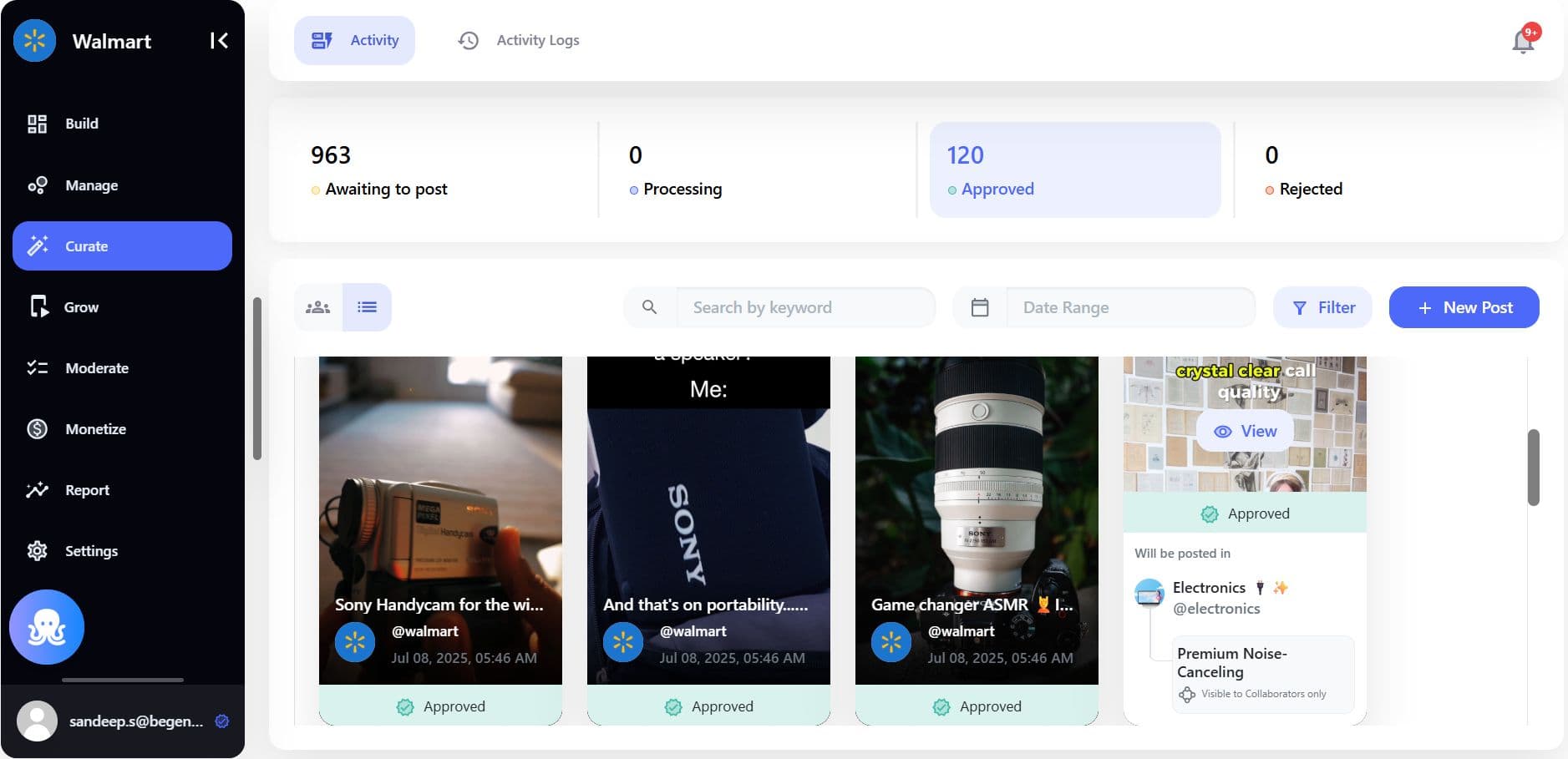Click the sidebar vertical scrollbar
This screenshot has width=1568, height=759.
(x=257, y=378)
